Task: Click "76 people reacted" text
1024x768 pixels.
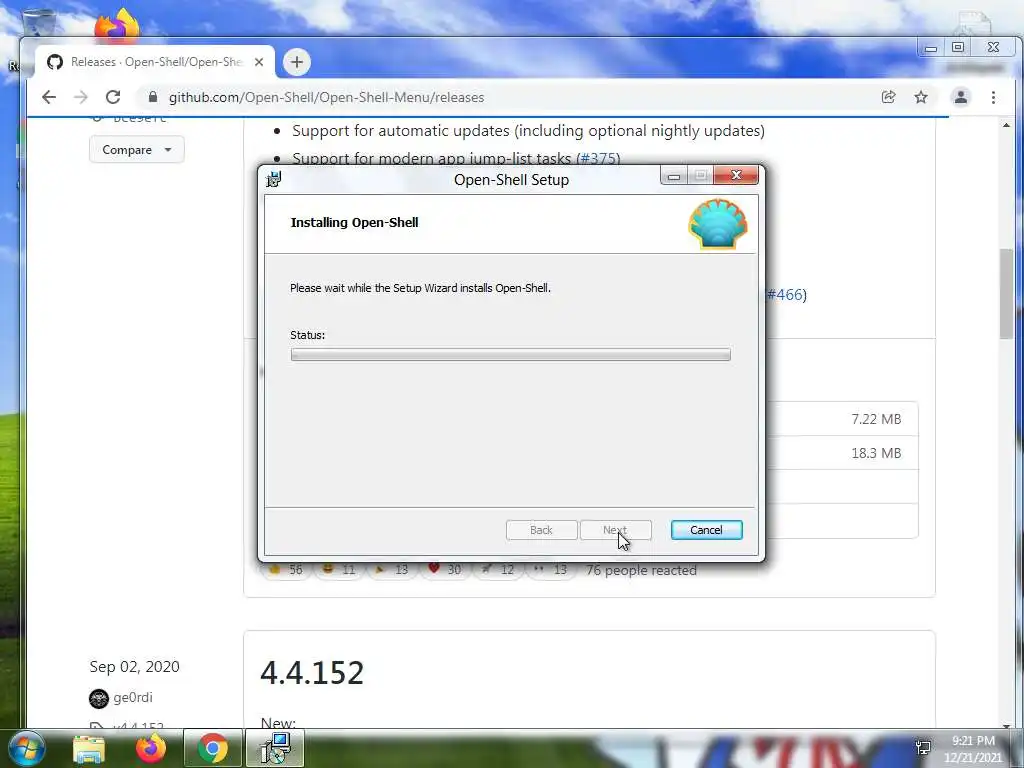Action: pos(641,570)
